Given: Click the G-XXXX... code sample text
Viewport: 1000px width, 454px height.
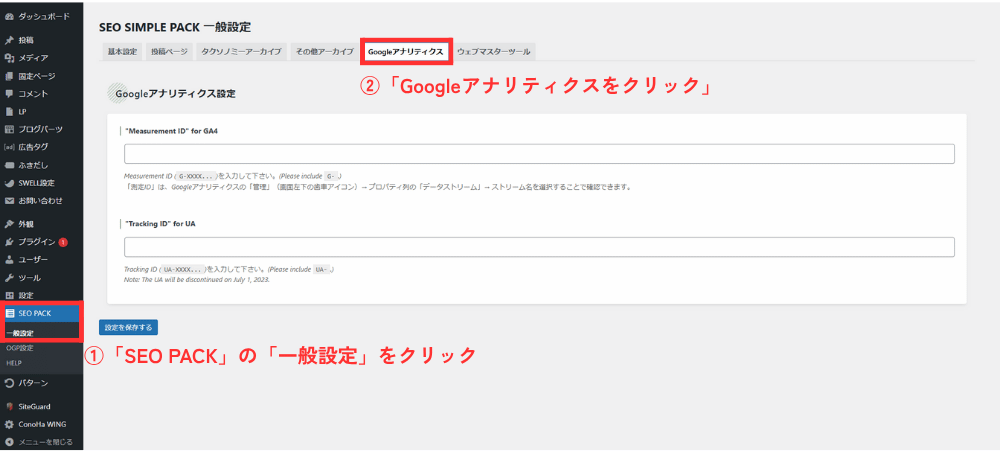Looking at the screenshot, I should click(197, 176).
